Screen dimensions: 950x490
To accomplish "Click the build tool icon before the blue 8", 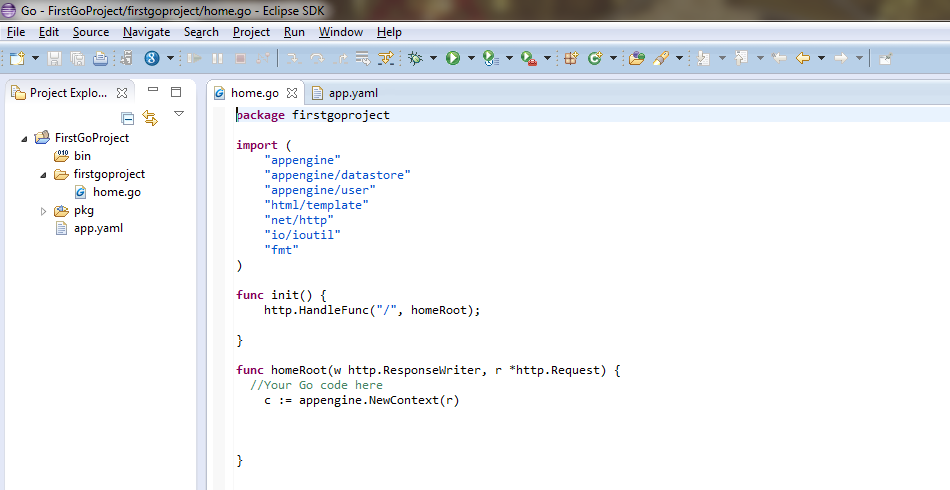I will point(127,58).
